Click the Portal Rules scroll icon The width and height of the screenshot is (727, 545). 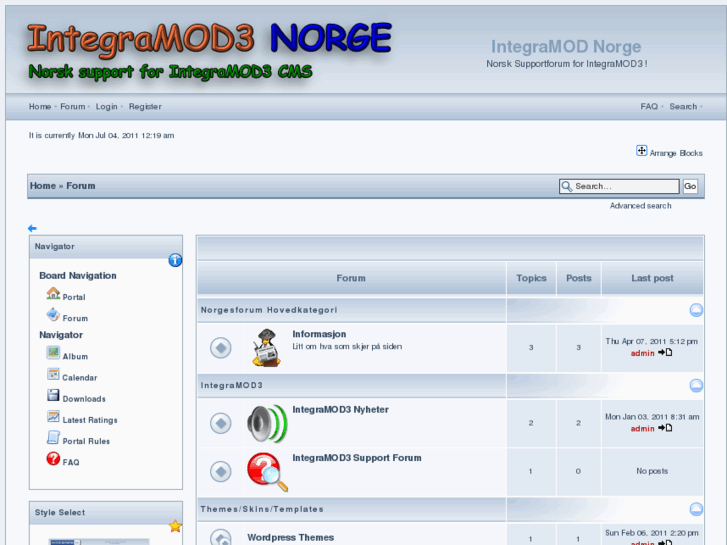53,438
